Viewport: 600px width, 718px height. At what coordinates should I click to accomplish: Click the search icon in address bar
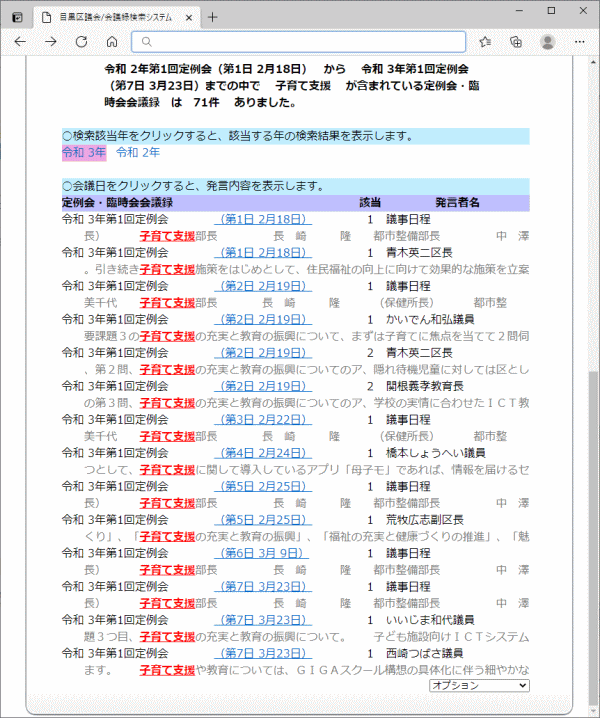[147, 42]
